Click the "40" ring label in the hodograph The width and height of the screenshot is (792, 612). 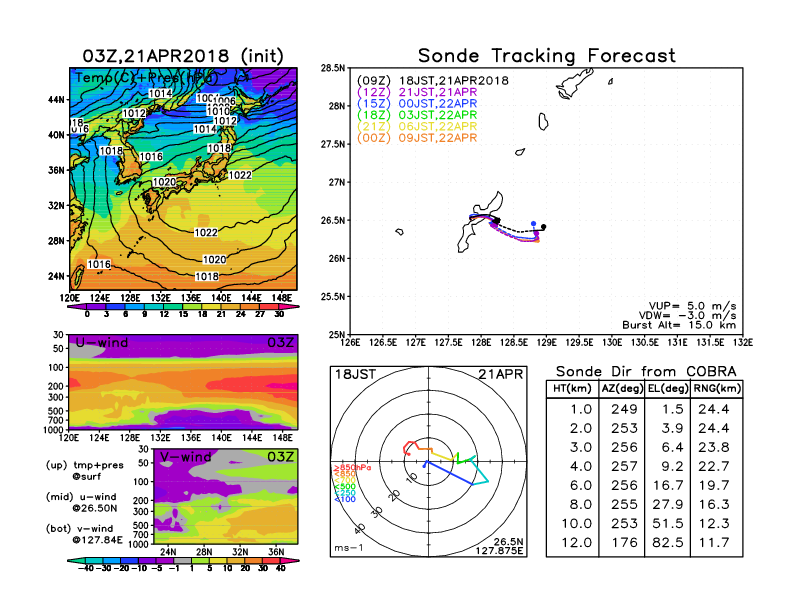point(360,528)
